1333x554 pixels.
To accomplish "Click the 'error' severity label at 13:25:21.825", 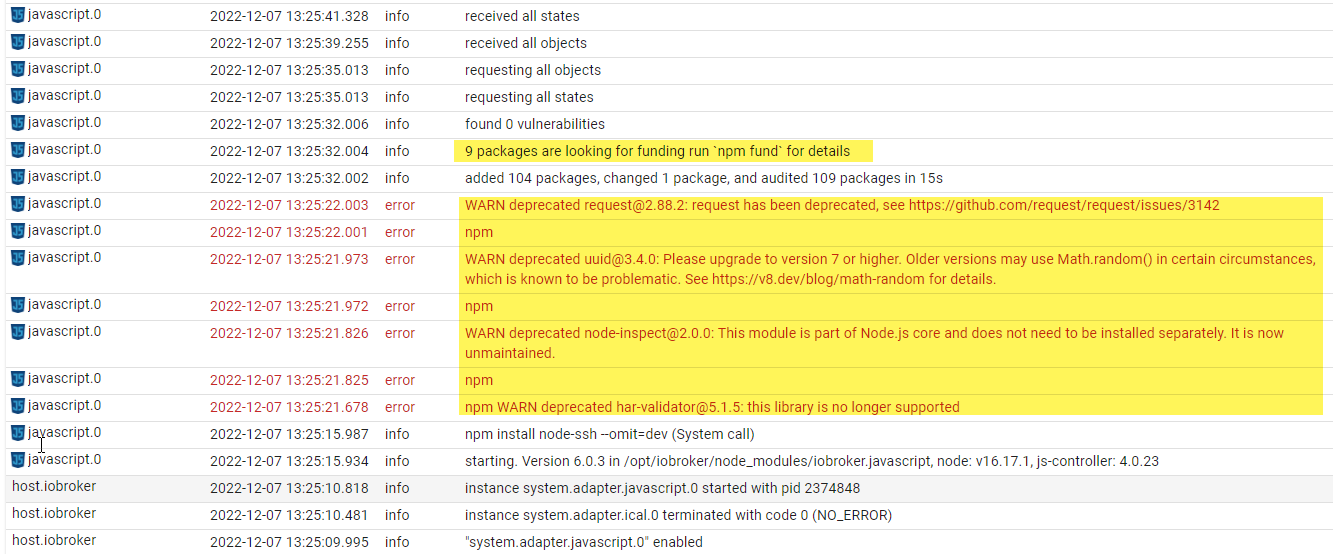I will [400, 380].
